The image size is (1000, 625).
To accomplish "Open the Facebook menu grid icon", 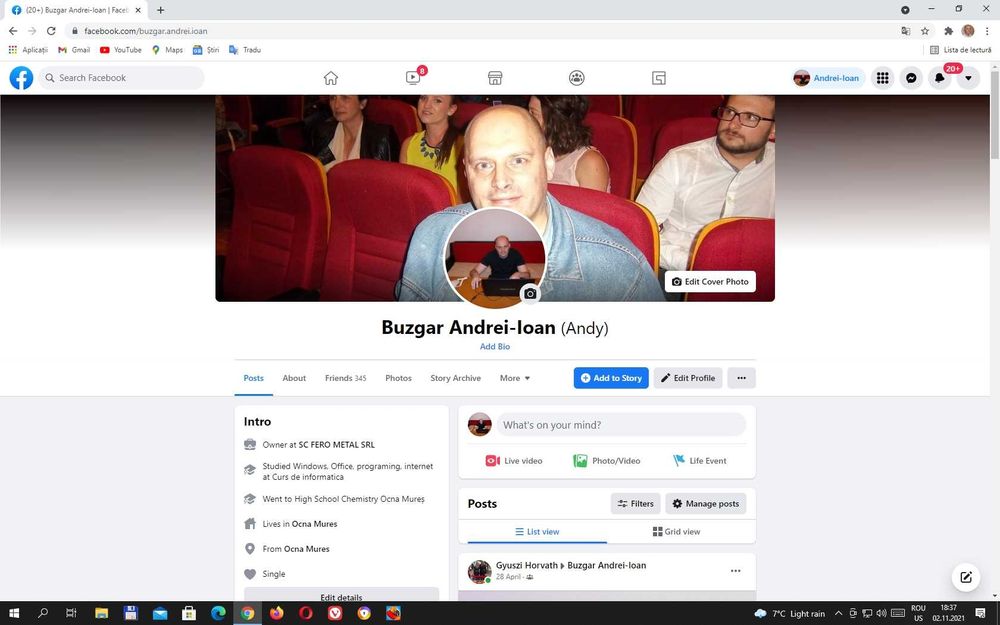I will [x=883, y=78].
